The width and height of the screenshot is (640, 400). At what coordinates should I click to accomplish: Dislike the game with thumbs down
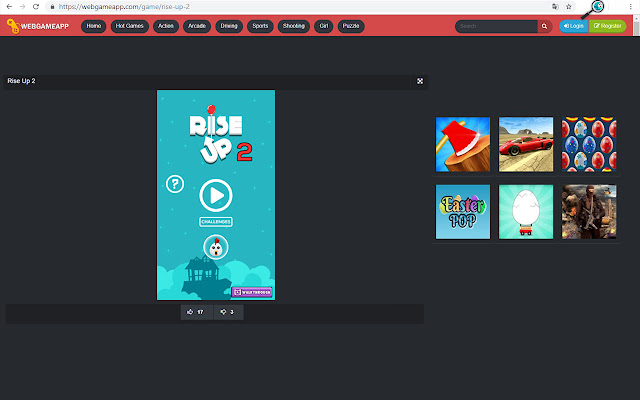[x=229, y=312]
